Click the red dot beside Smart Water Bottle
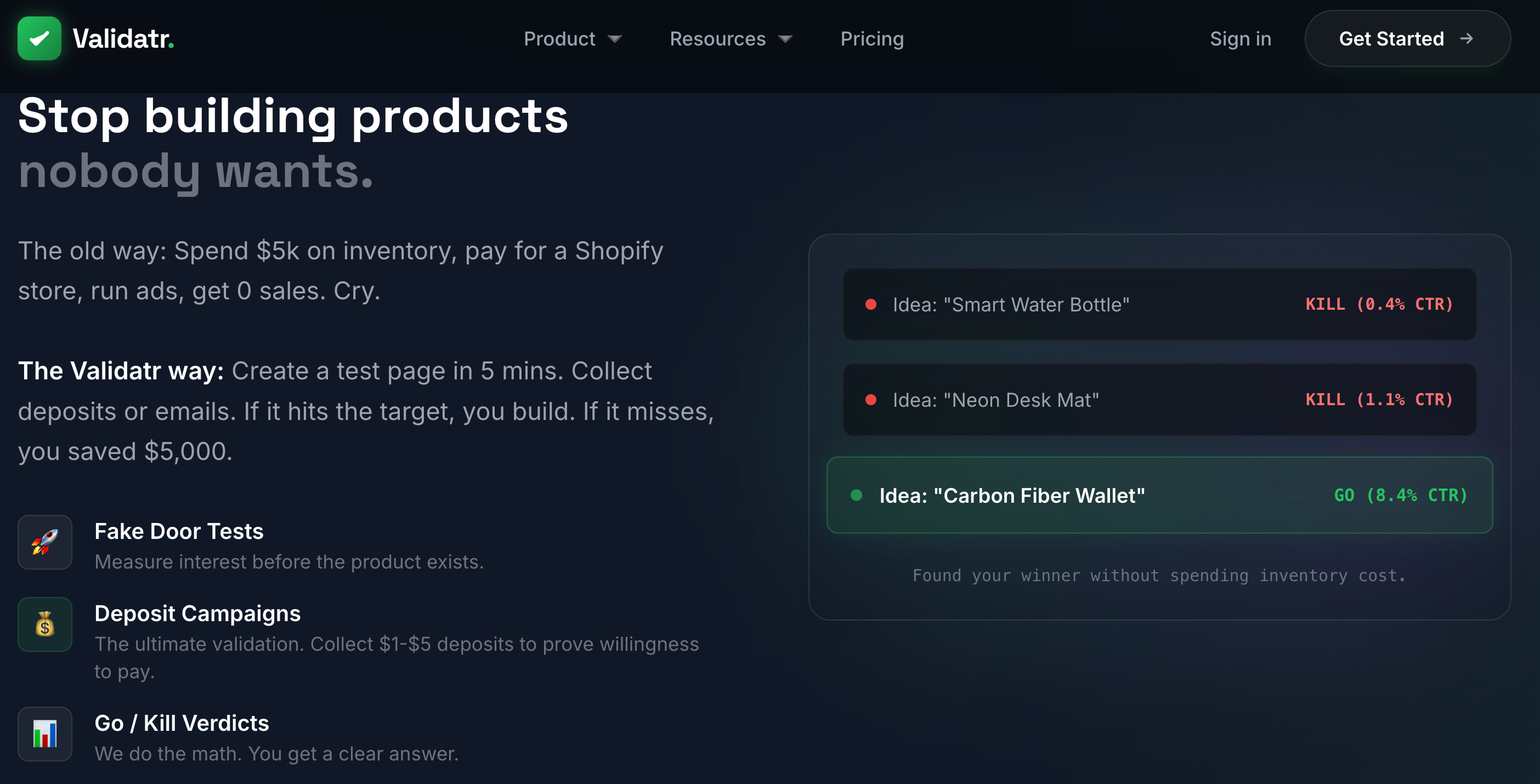Screen dimensions: 1540x784 [870, 304]
